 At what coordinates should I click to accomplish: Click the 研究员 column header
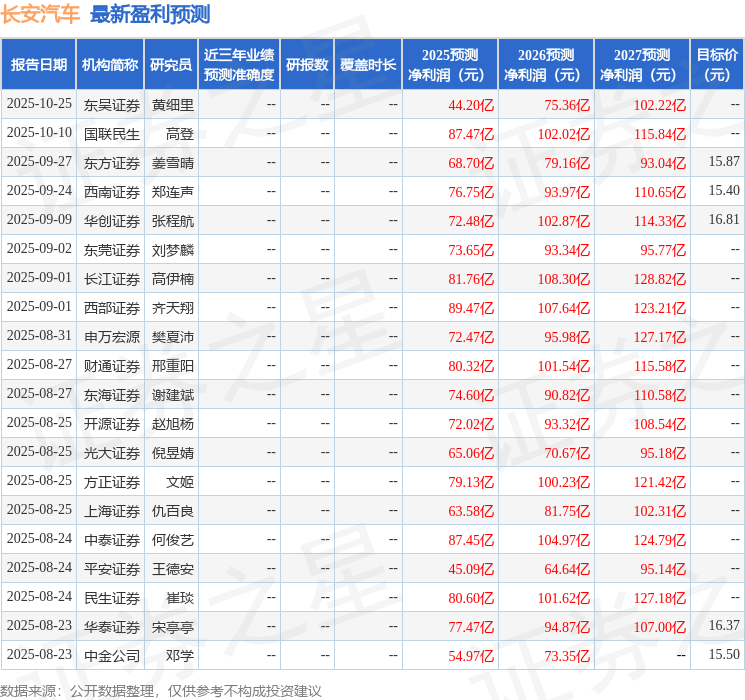(171, 65)
